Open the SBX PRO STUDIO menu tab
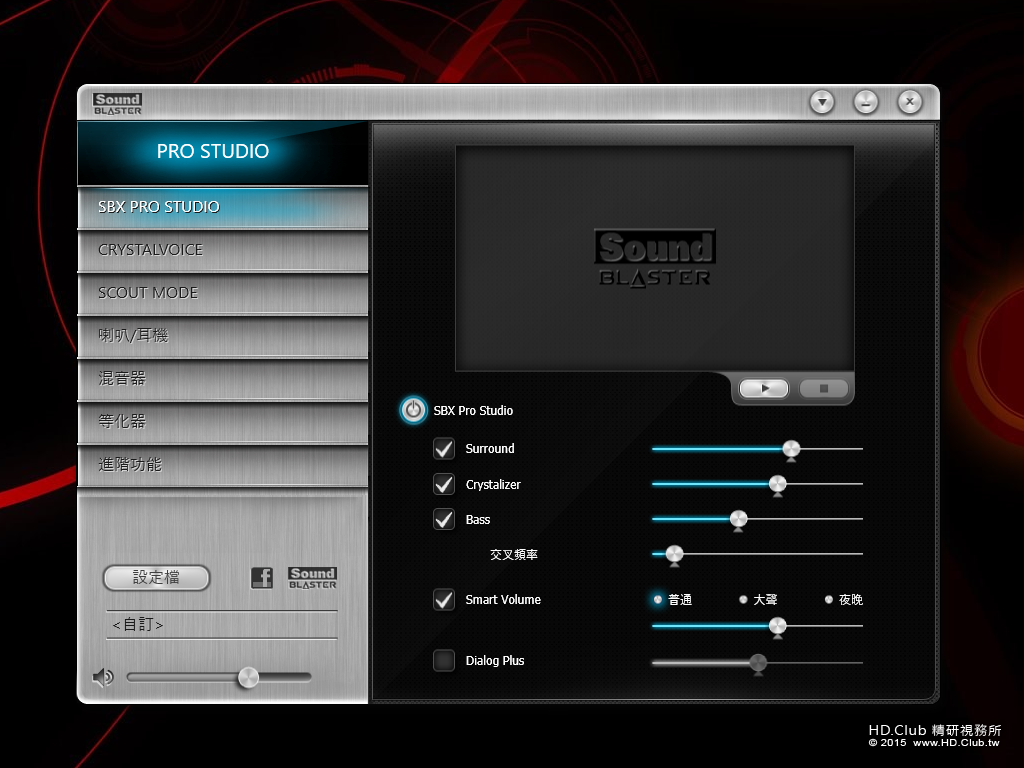Screen dimensions: 1024x768 click(223, 207)
